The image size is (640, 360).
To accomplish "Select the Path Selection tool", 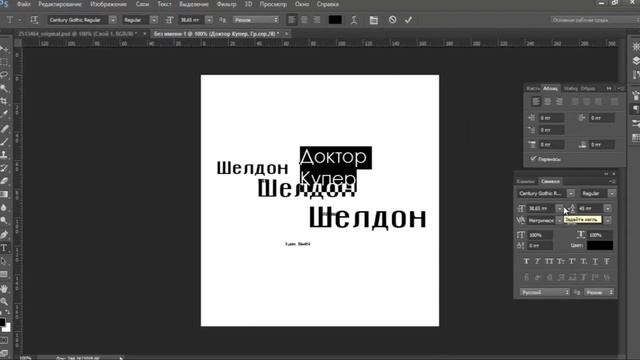I will coord(4,261).
